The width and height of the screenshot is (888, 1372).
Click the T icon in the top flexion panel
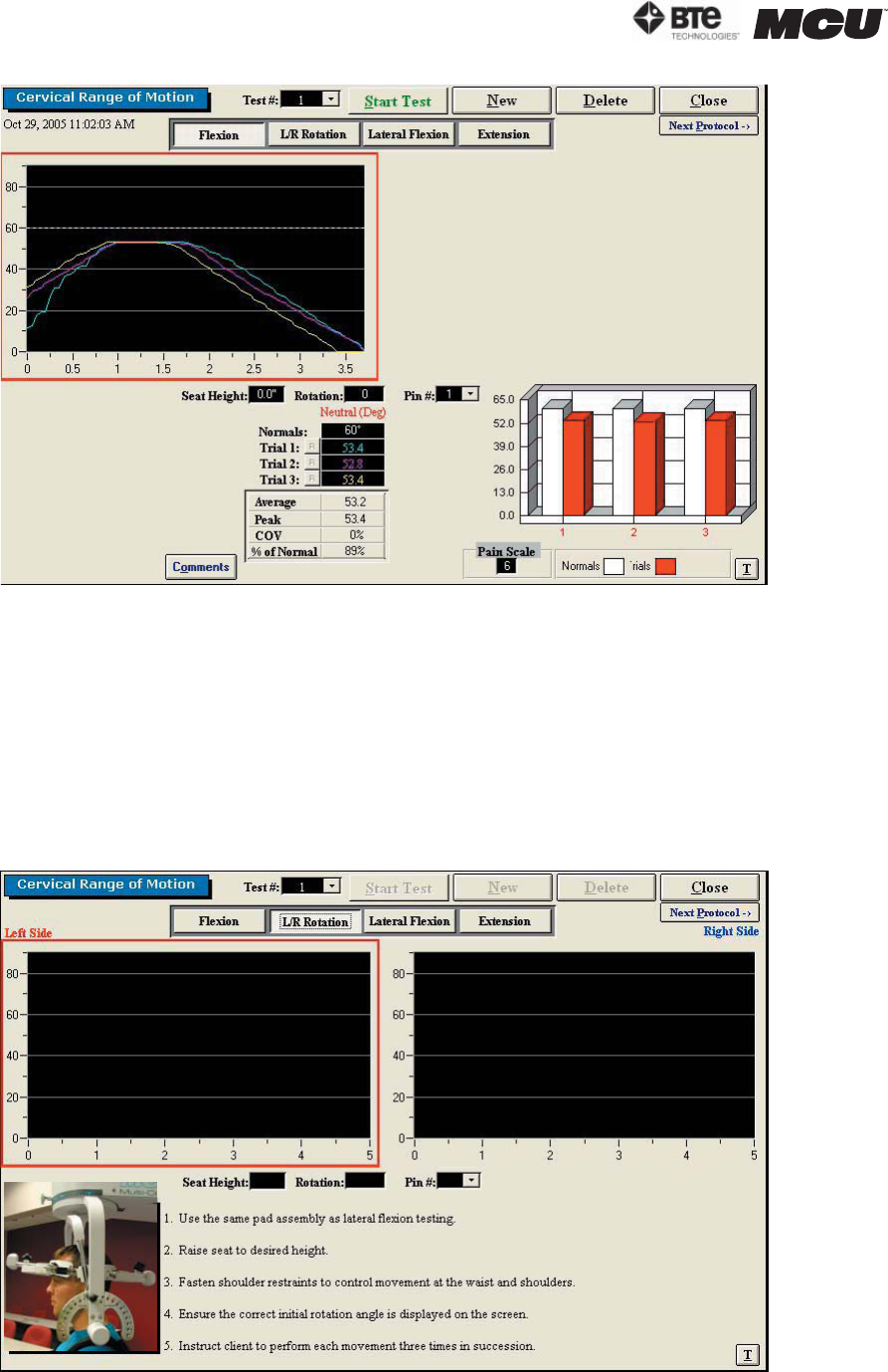[x=747, y=568]
